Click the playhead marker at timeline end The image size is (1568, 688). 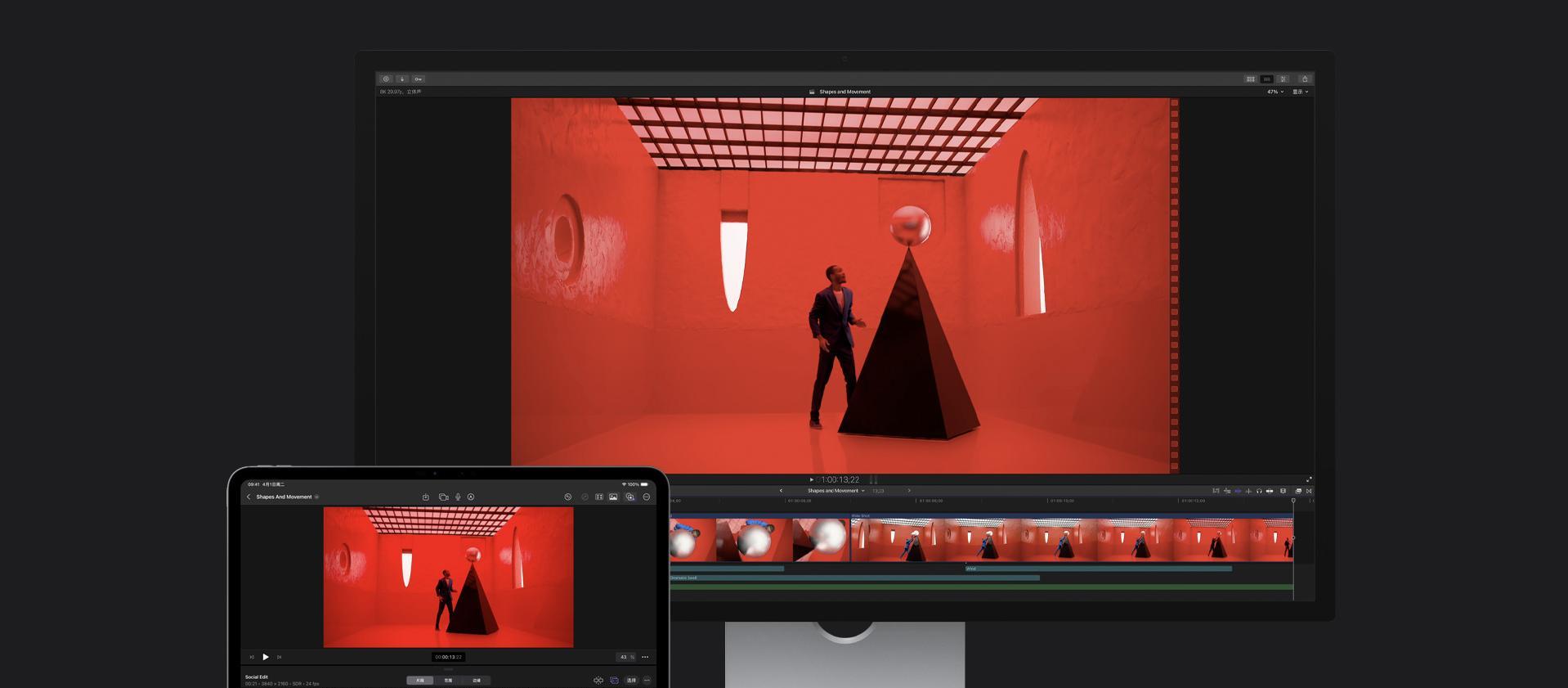click(1293, 501)
